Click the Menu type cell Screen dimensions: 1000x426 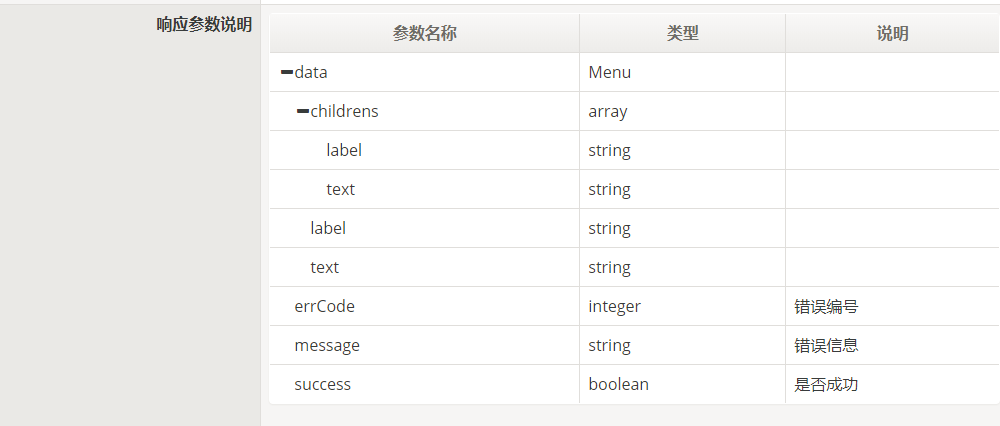(x=682, y=72)
